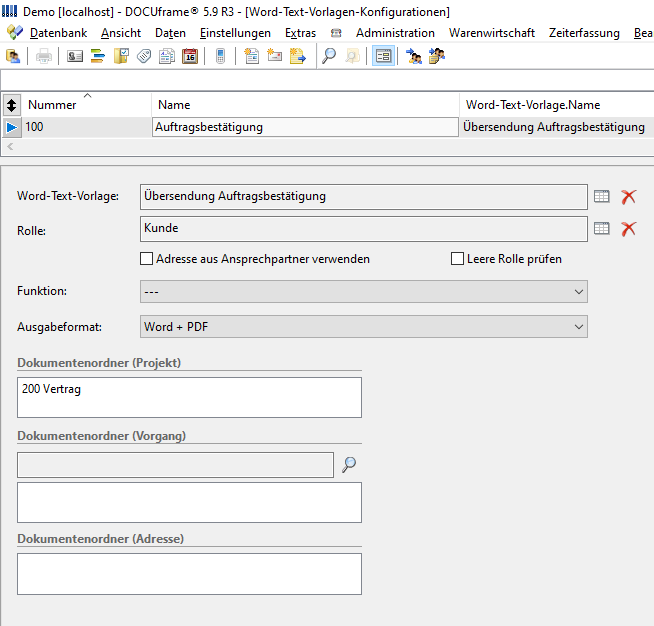Click the small phone icon in menu bar

[336, 33]
